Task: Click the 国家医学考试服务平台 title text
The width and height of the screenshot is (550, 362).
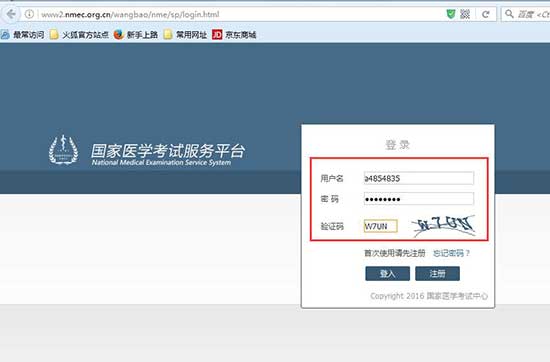Action: point(168,151)
